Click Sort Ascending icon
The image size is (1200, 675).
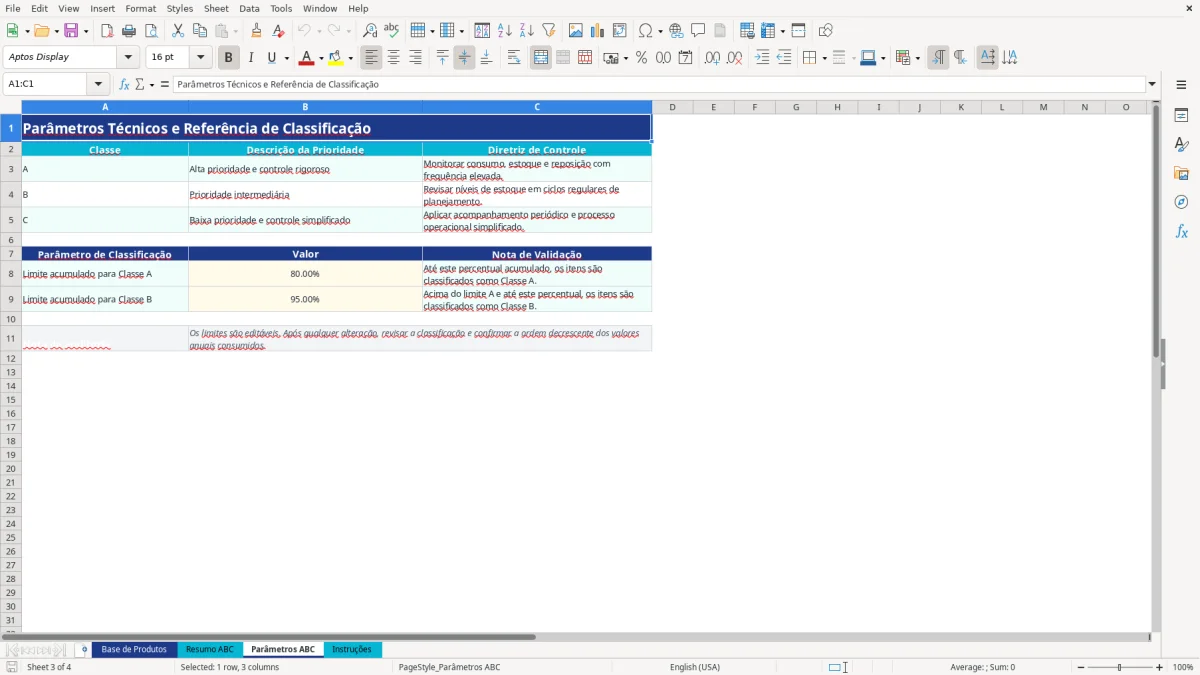click(x=504, y=31)
